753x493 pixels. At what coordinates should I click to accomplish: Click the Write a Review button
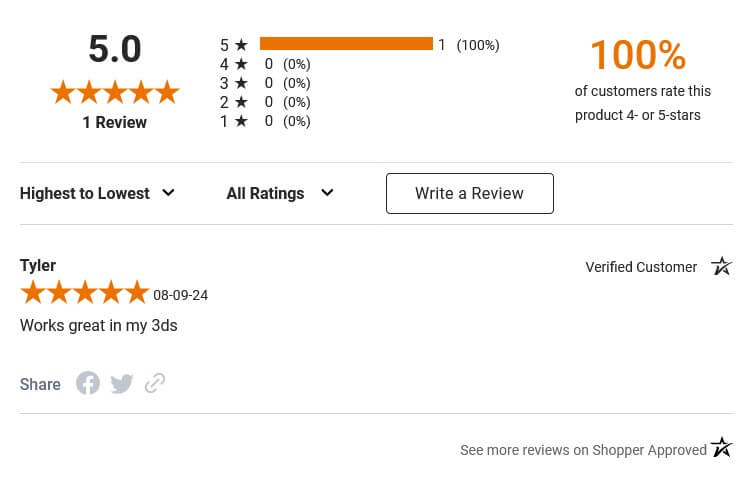469,193
